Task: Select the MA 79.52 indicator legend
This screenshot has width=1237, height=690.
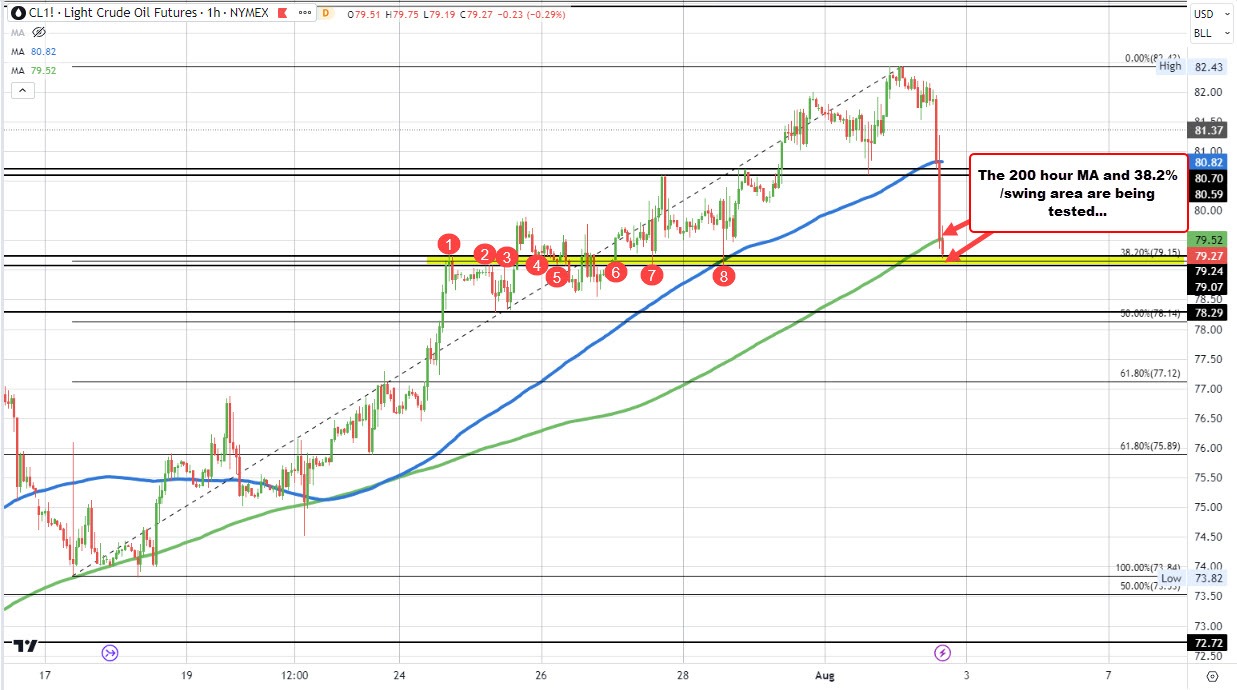Action: (x=33, y=70)
